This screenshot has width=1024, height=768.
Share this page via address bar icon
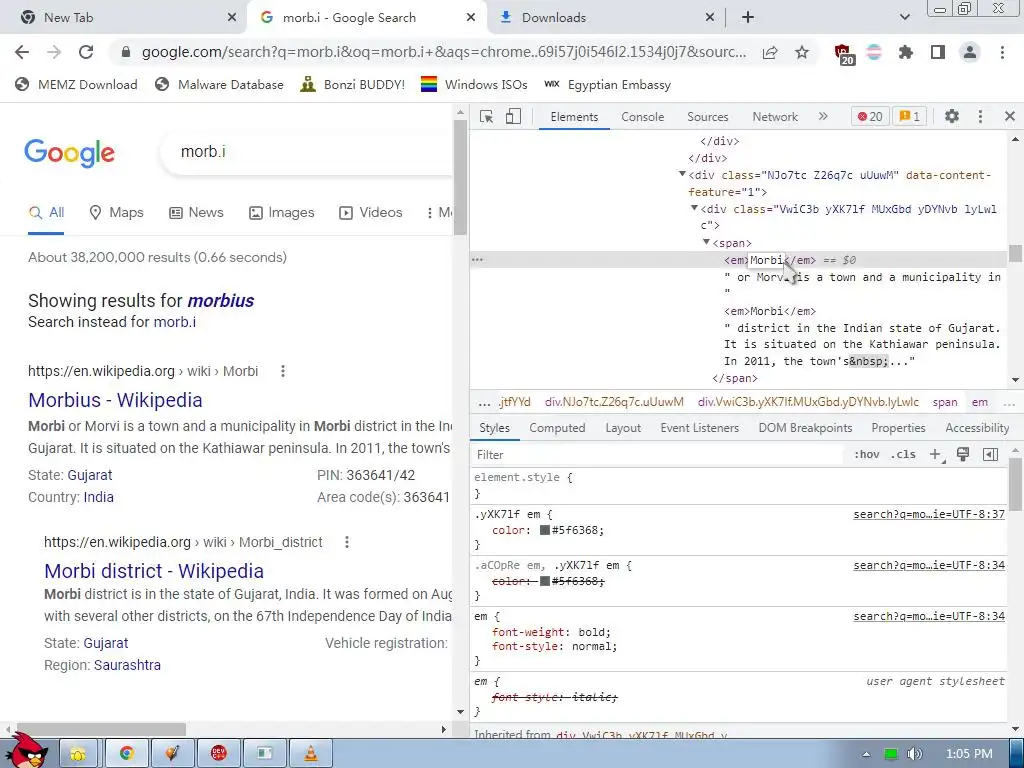[x=770, y=52]
